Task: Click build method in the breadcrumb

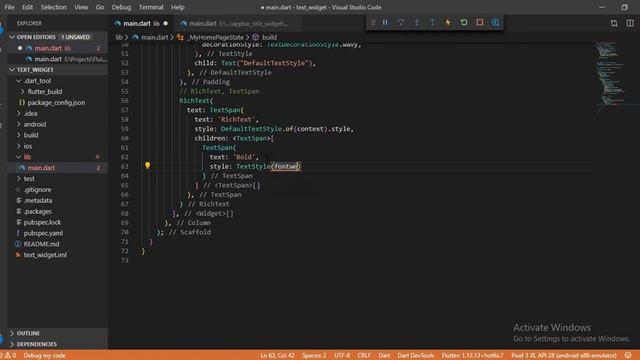Action: tap(269, 37)
